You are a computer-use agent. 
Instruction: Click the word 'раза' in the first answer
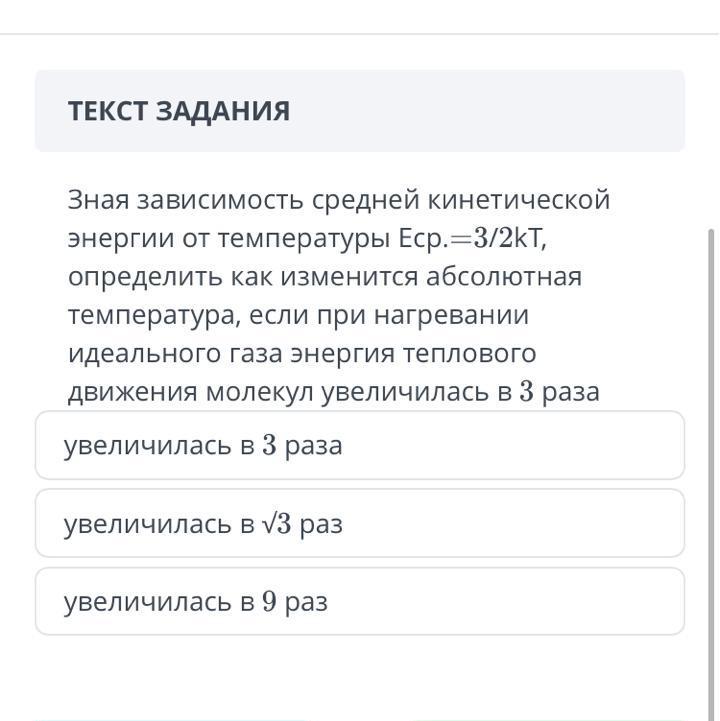(x=314, y=446)
